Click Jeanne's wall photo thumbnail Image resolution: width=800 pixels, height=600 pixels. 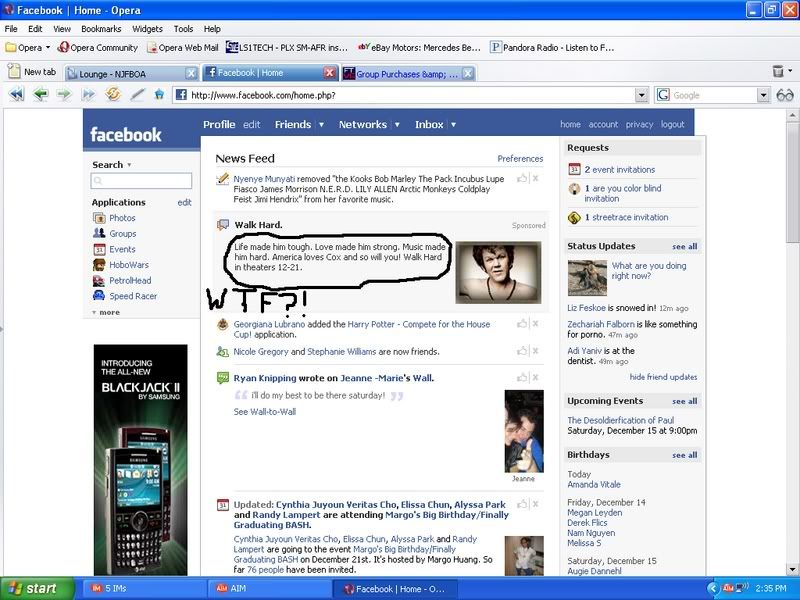[x=524, y=431]
